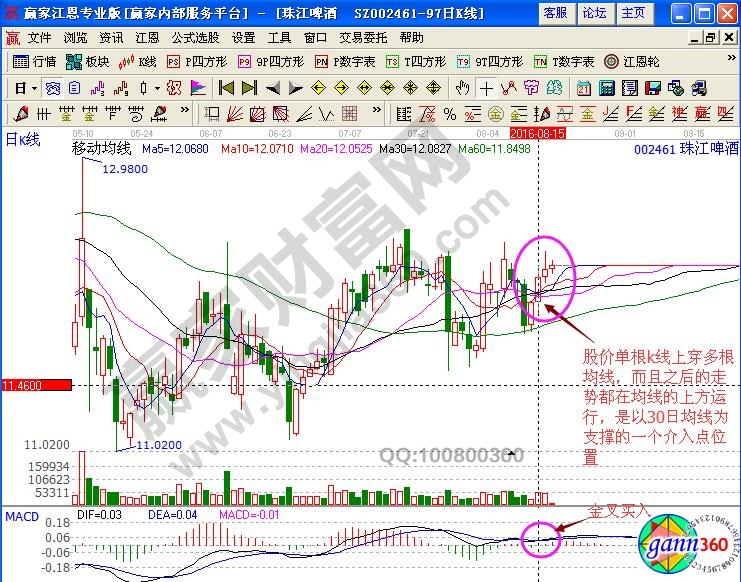This screenshot has height=582, width=741.
Task: Move chart left with black arrow
Action: click(273, 88)
